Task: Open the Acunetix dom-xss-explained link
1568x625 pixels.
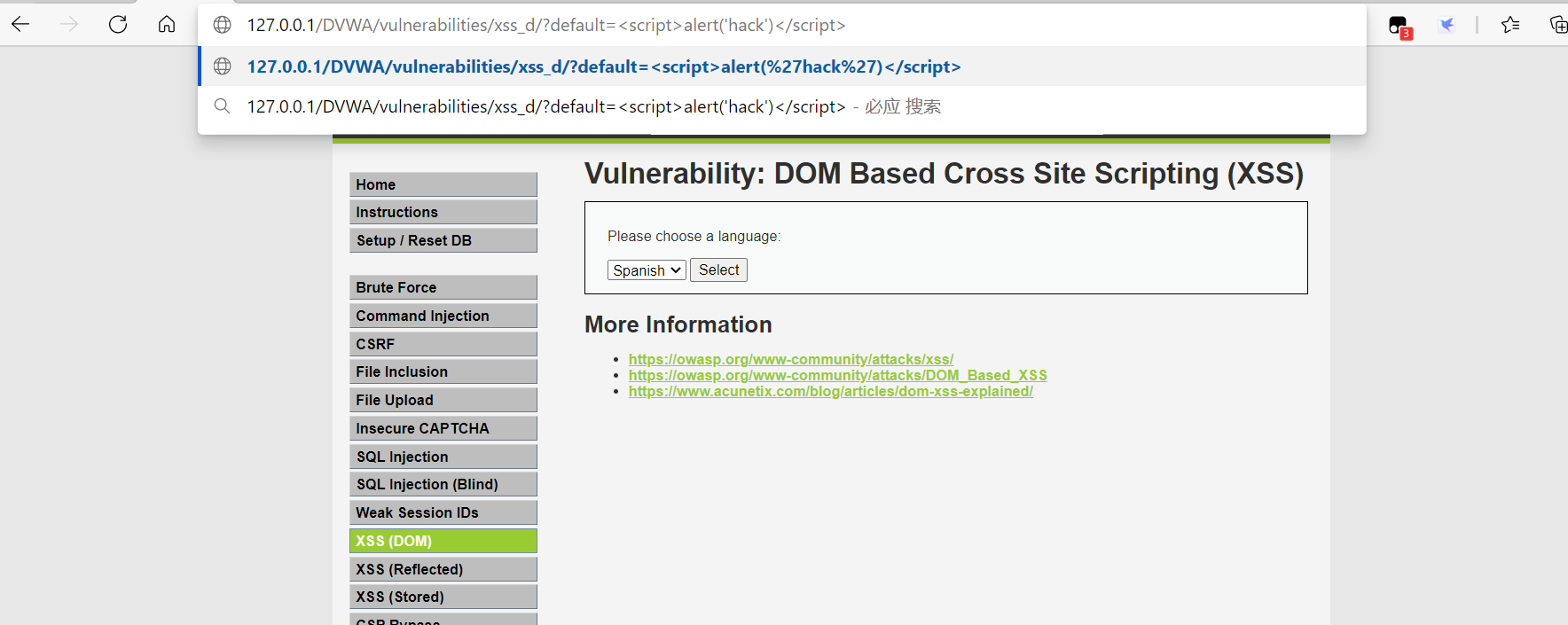Action: tap(831, 391)
